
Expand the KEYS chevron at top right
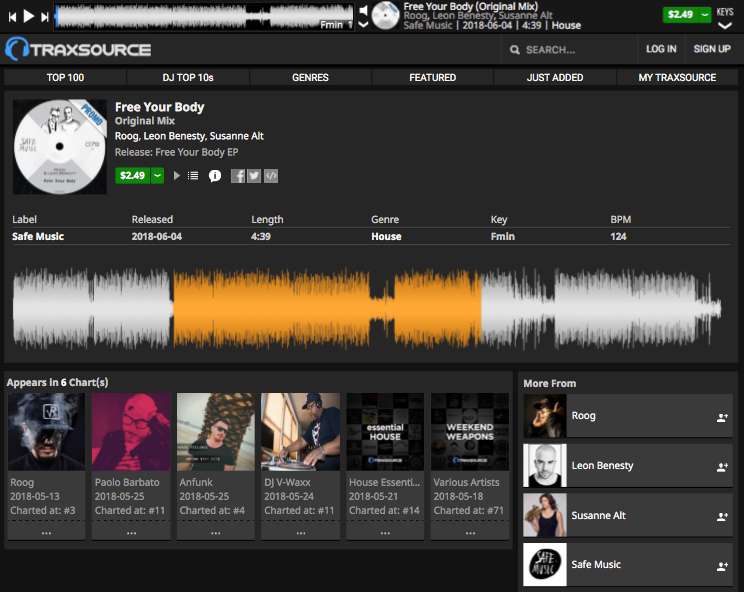pyautogui.click(x=725, y=26)
